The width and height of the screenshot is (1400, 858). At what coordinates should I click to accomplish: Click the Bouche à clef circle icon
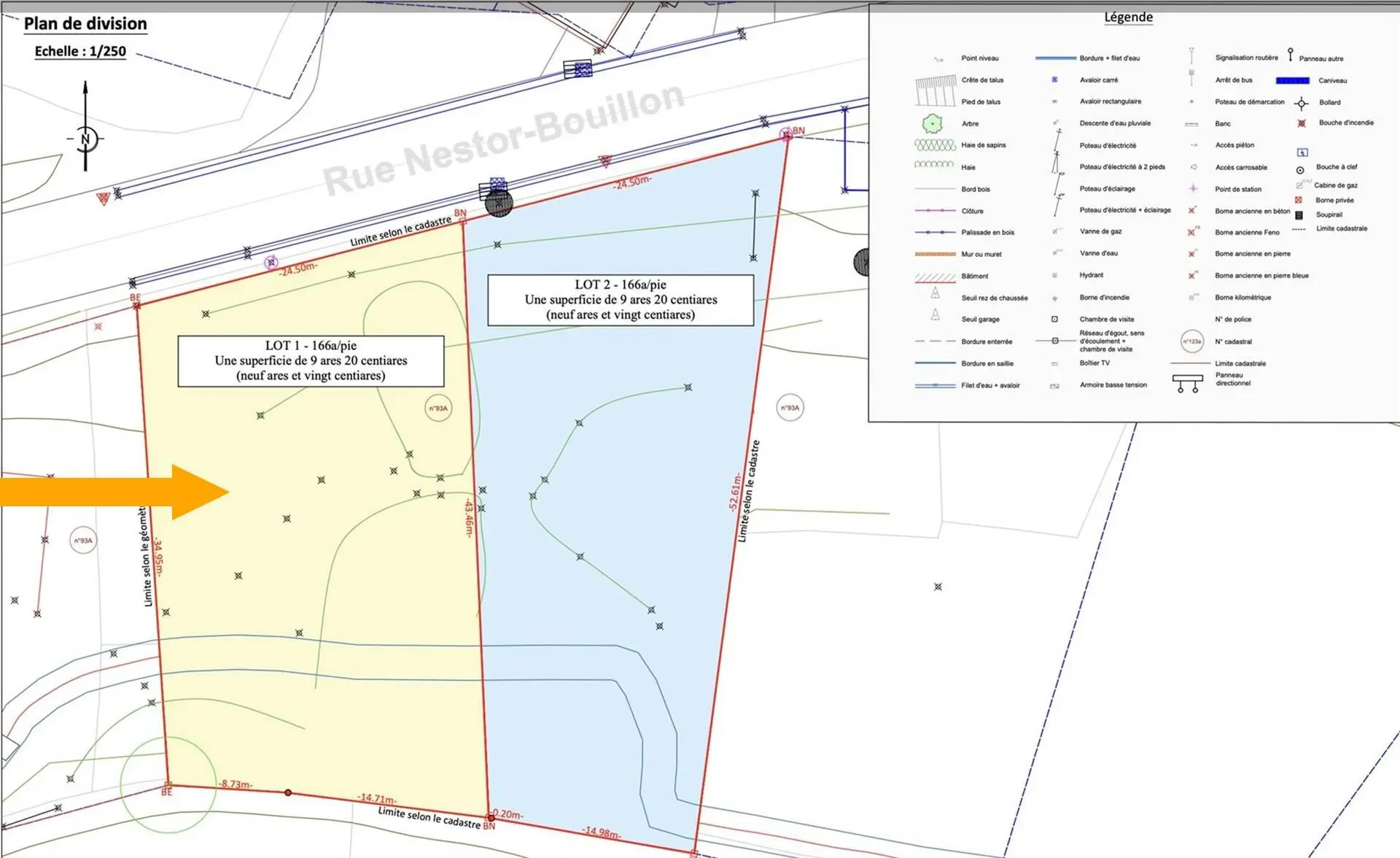[1300, 170]
